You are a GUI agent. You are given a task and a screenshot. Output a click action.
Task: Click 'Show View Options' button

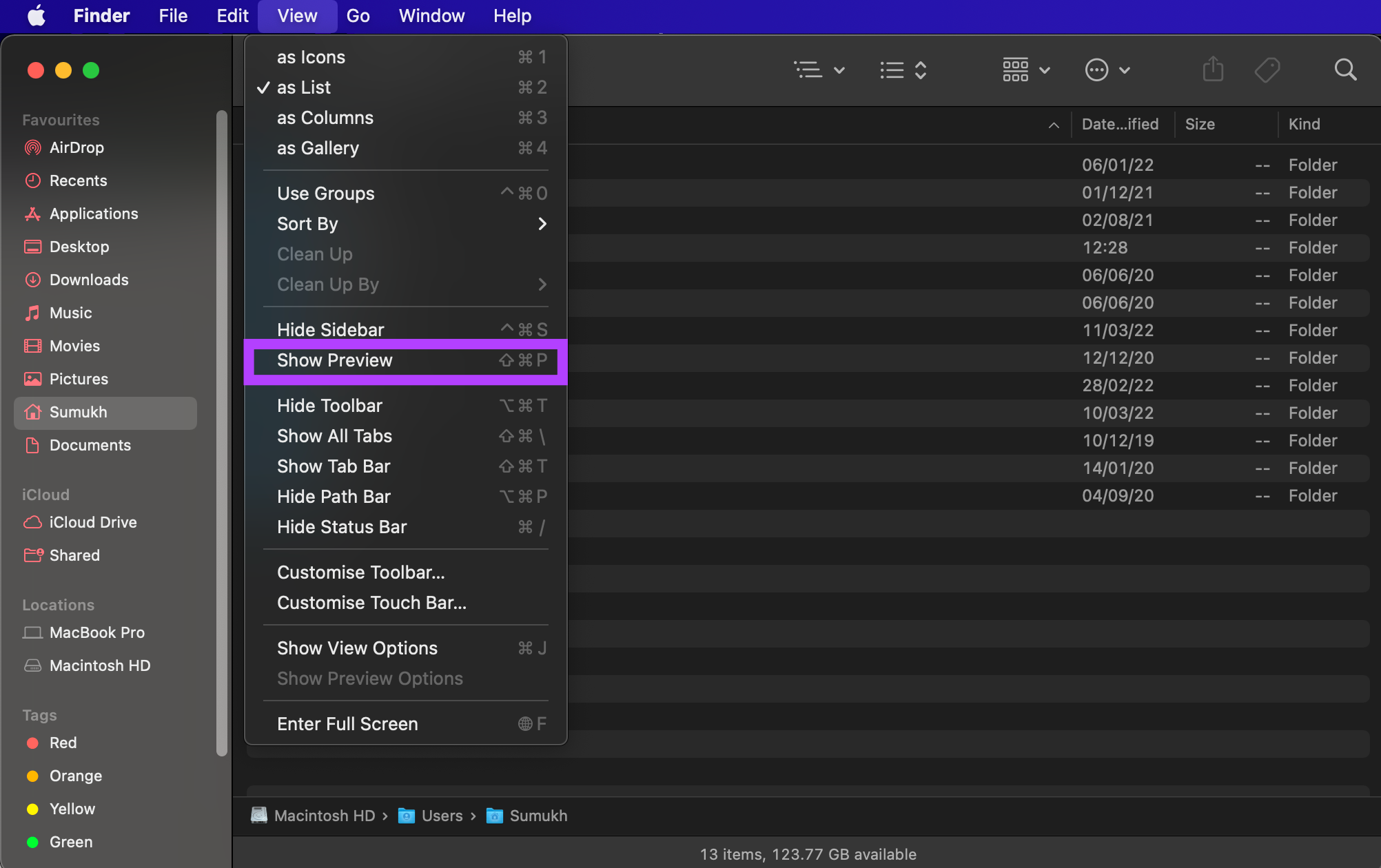tap(357, 648)
